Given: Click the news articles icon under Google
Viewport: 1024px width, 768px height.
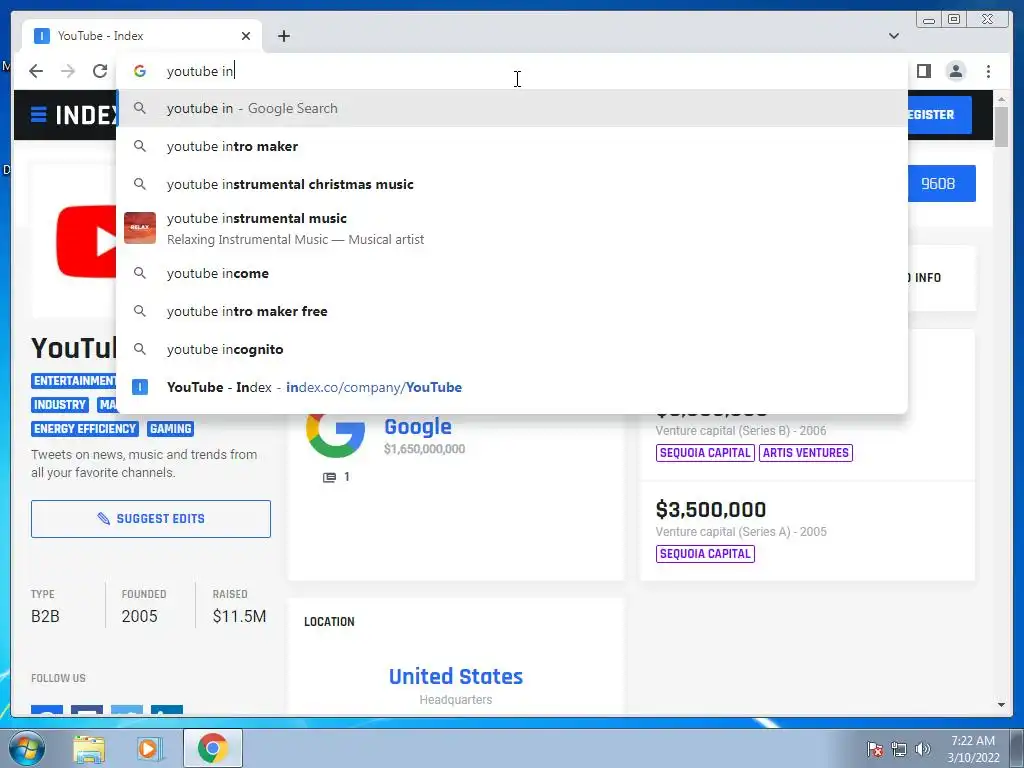Looking at the screenshot, I should click(x=330, y=477).
